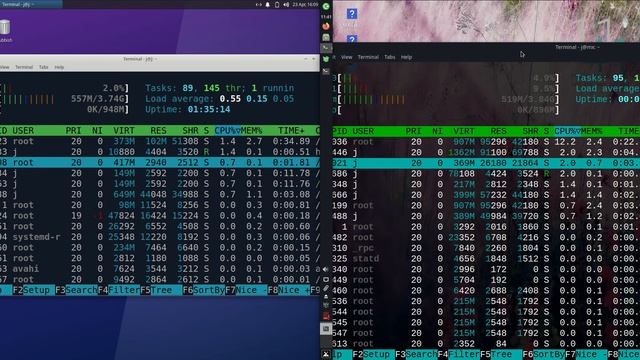Open the Tabs menu in the right terminal window
640x360 pixels.
389,57
